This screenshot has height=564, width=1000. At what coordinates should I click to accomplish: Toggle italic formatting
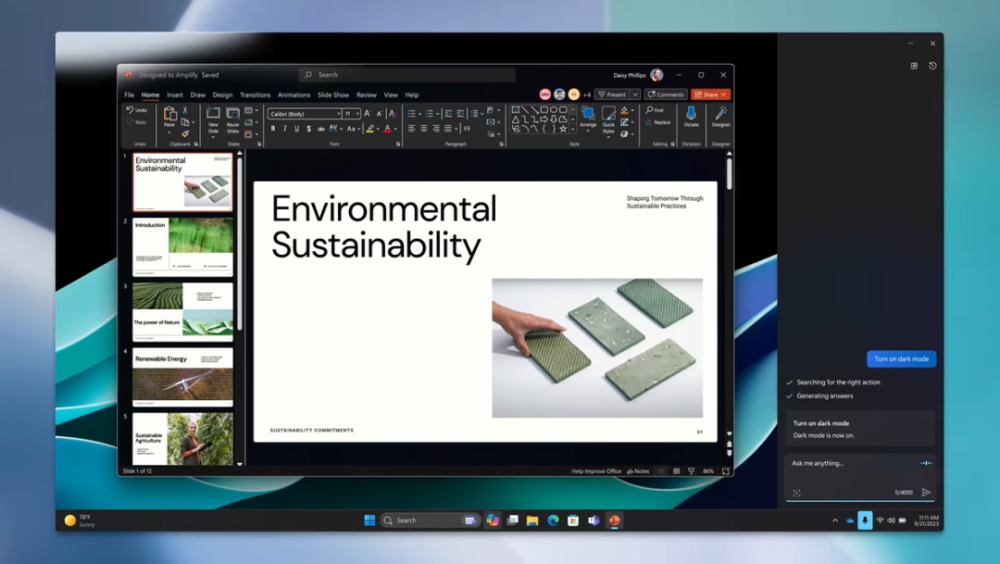tap(284, 129)
